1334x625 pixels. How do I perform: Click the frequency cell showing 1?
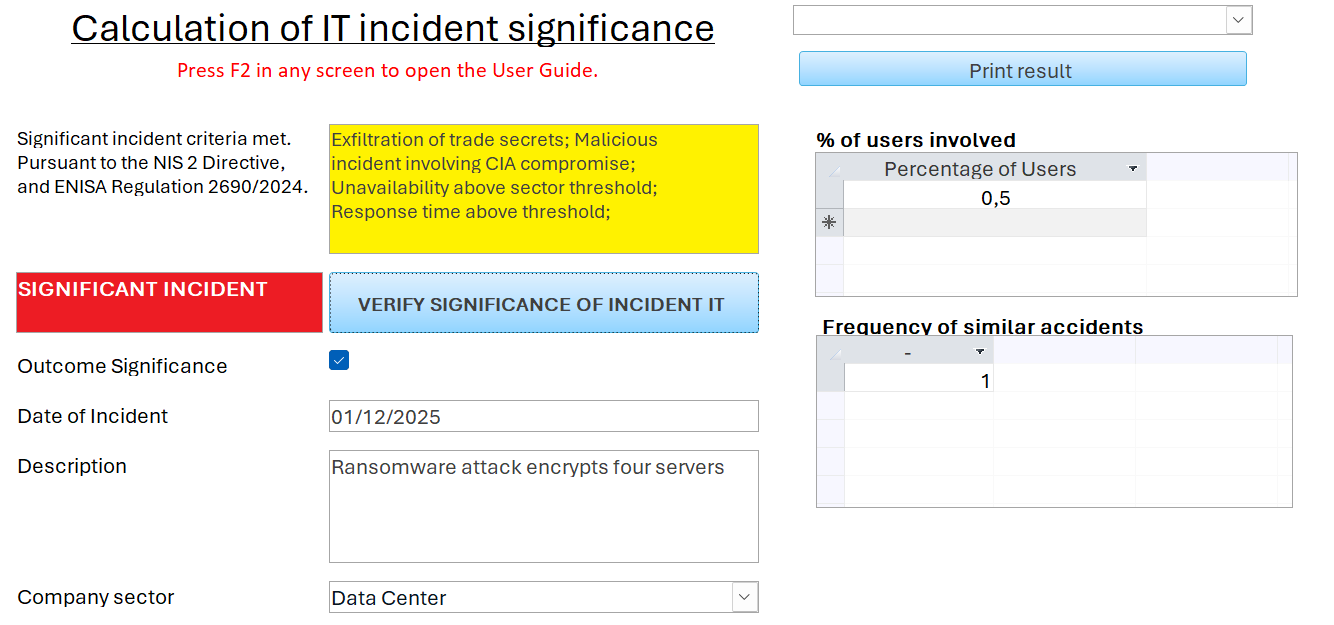(x=918, y=379)
